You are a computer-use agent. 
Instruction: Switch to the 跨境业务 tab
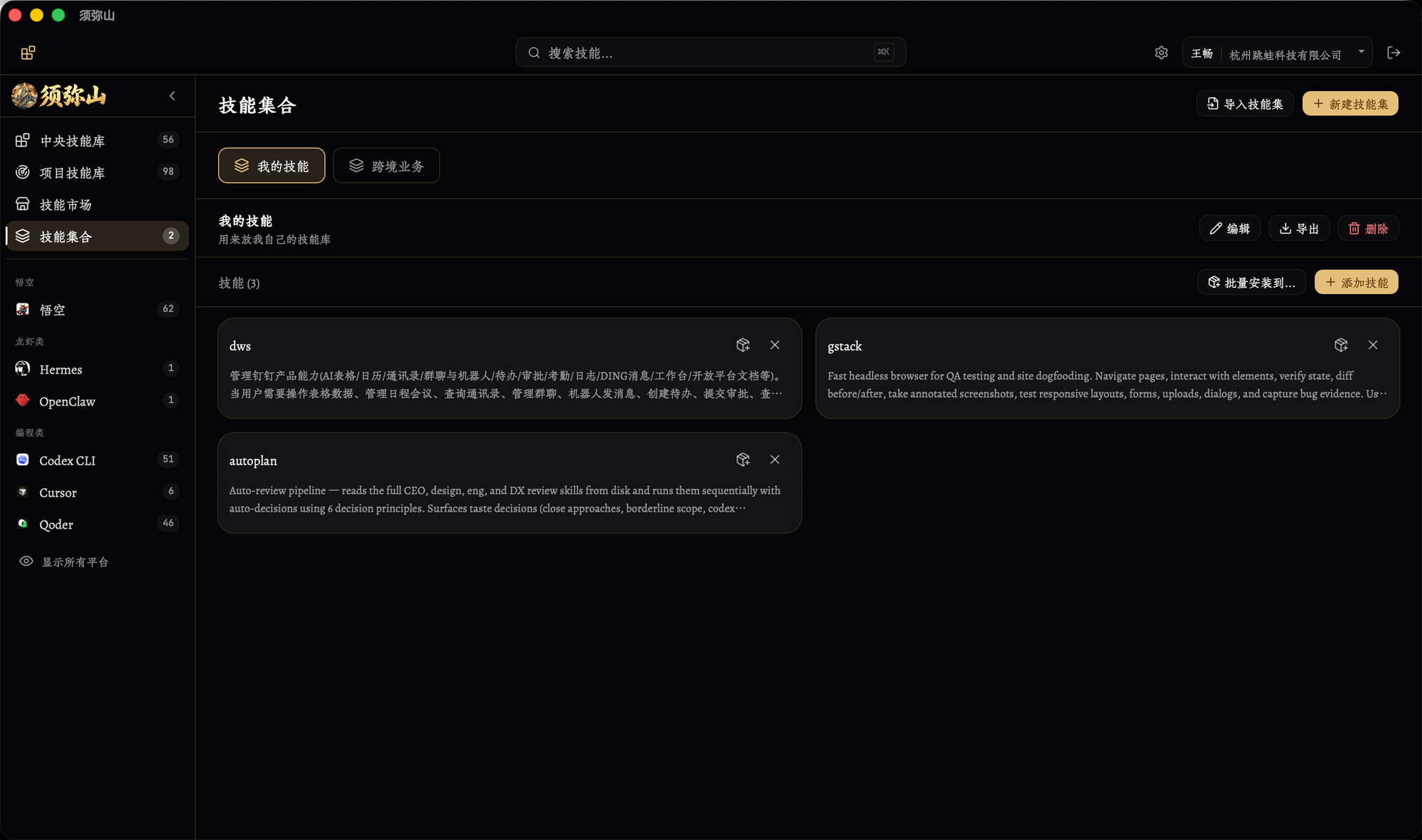click(387, 166)
